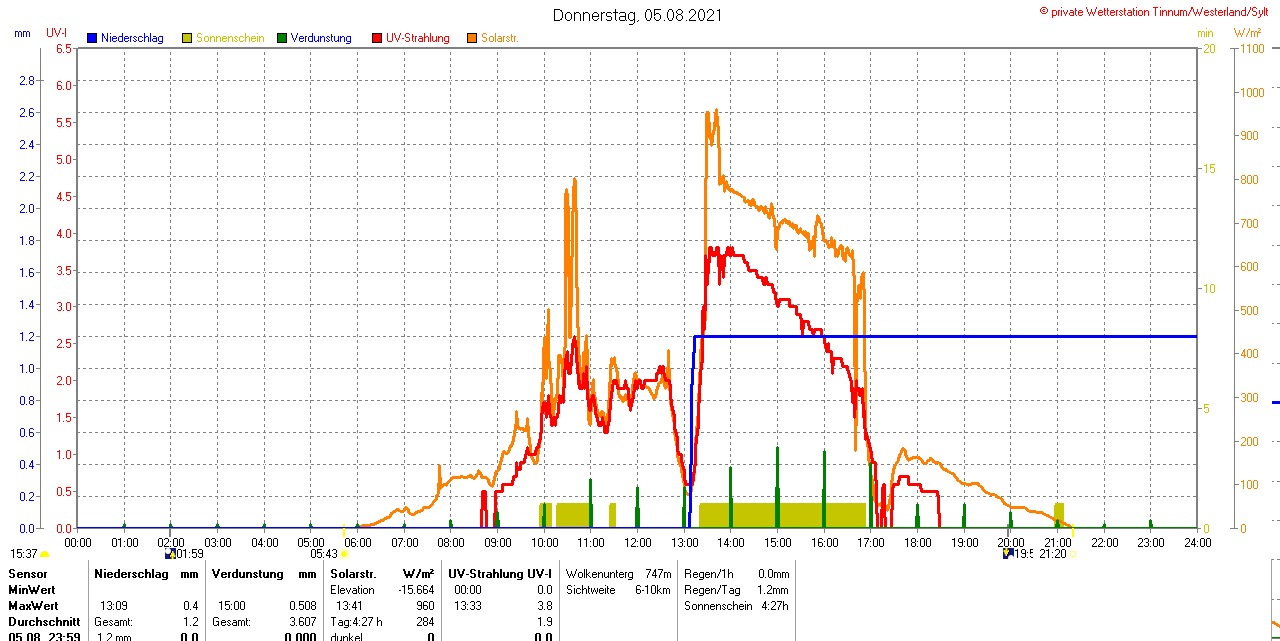Select the Niederschlag legend label
The height and width of the screenshot is (641, 1280).
(132, 38)
